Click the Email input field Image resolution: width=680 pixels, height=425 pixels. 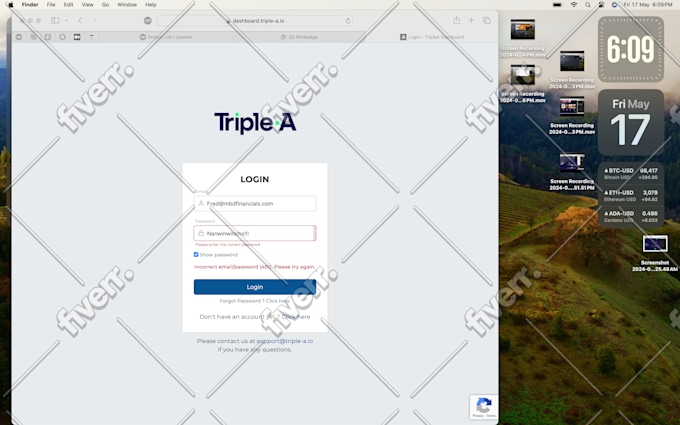tap(255, 203)
